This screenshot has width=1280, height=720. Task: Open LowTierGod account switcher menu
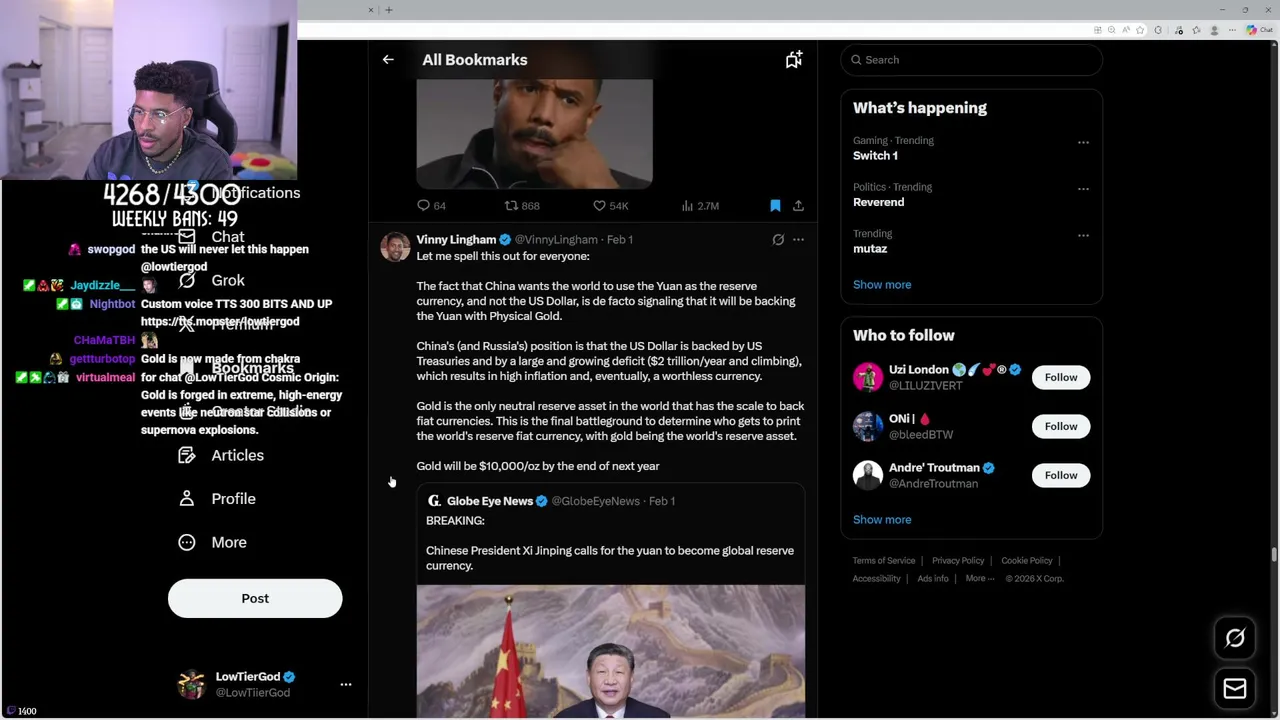pyautogui.click(x=346, y=685)
